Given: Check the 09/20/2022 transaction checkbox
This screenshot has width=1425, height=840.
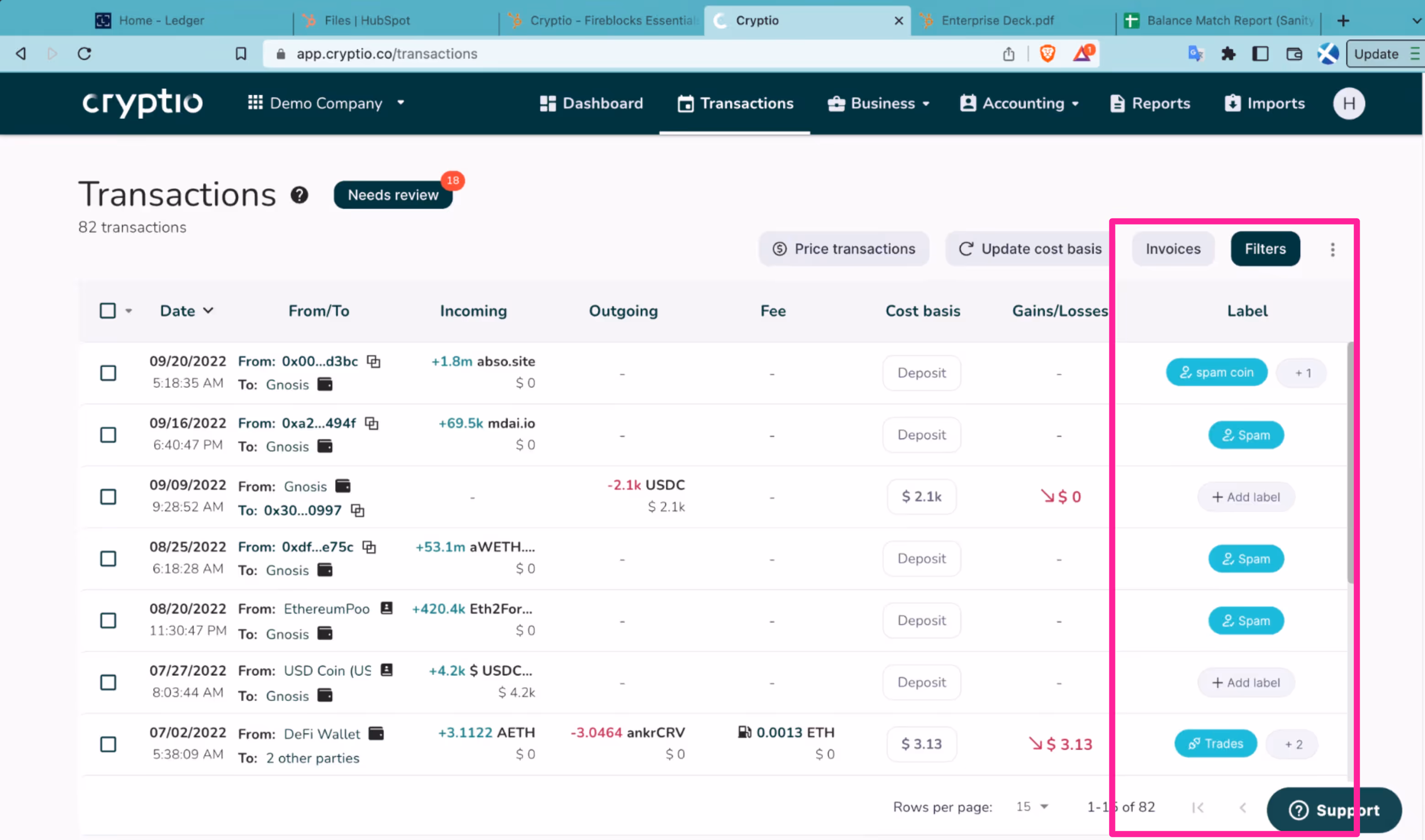Looking at the screenshot, I should click(108, 373).
